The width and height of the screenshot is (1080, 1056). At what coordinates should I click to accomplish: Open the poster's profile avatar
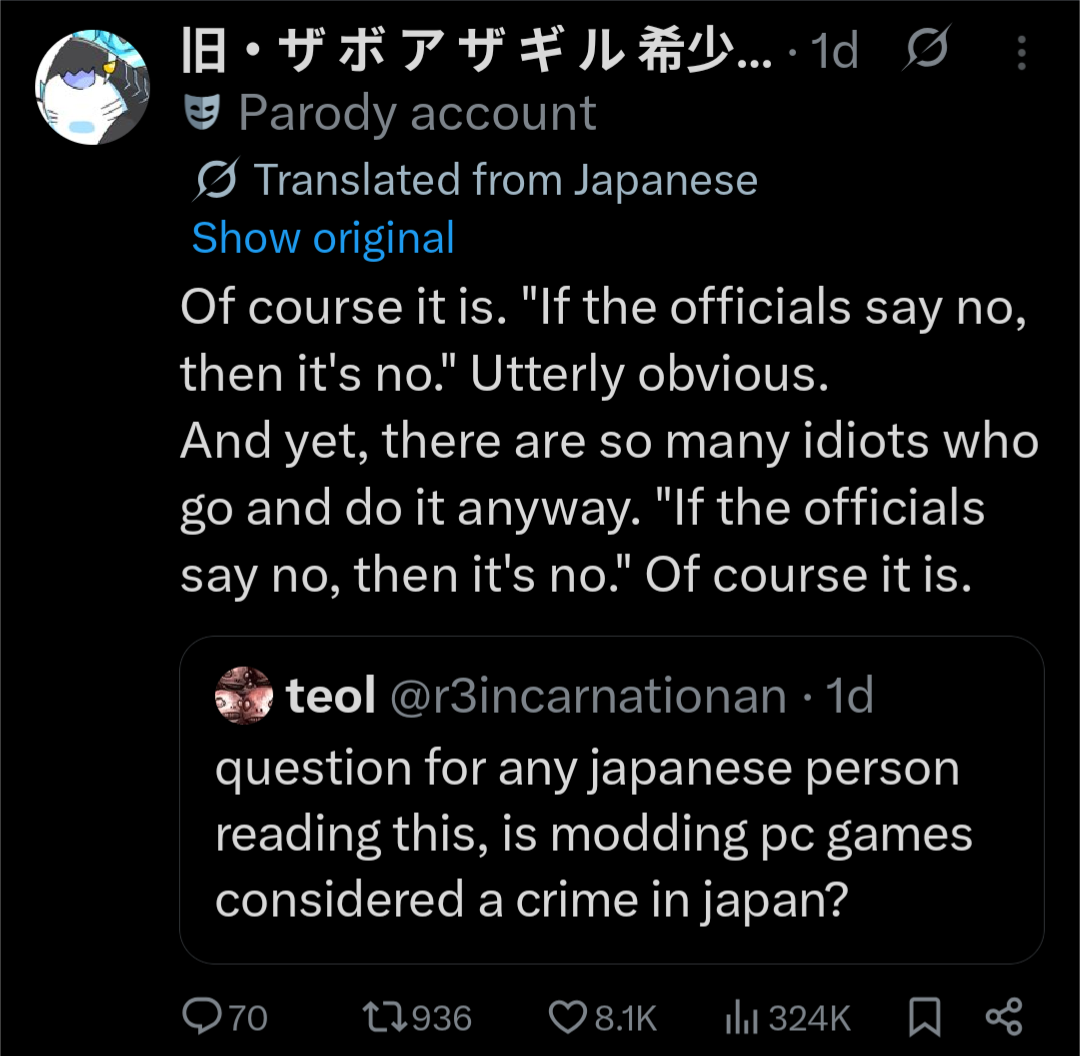(x=92, y=87)
